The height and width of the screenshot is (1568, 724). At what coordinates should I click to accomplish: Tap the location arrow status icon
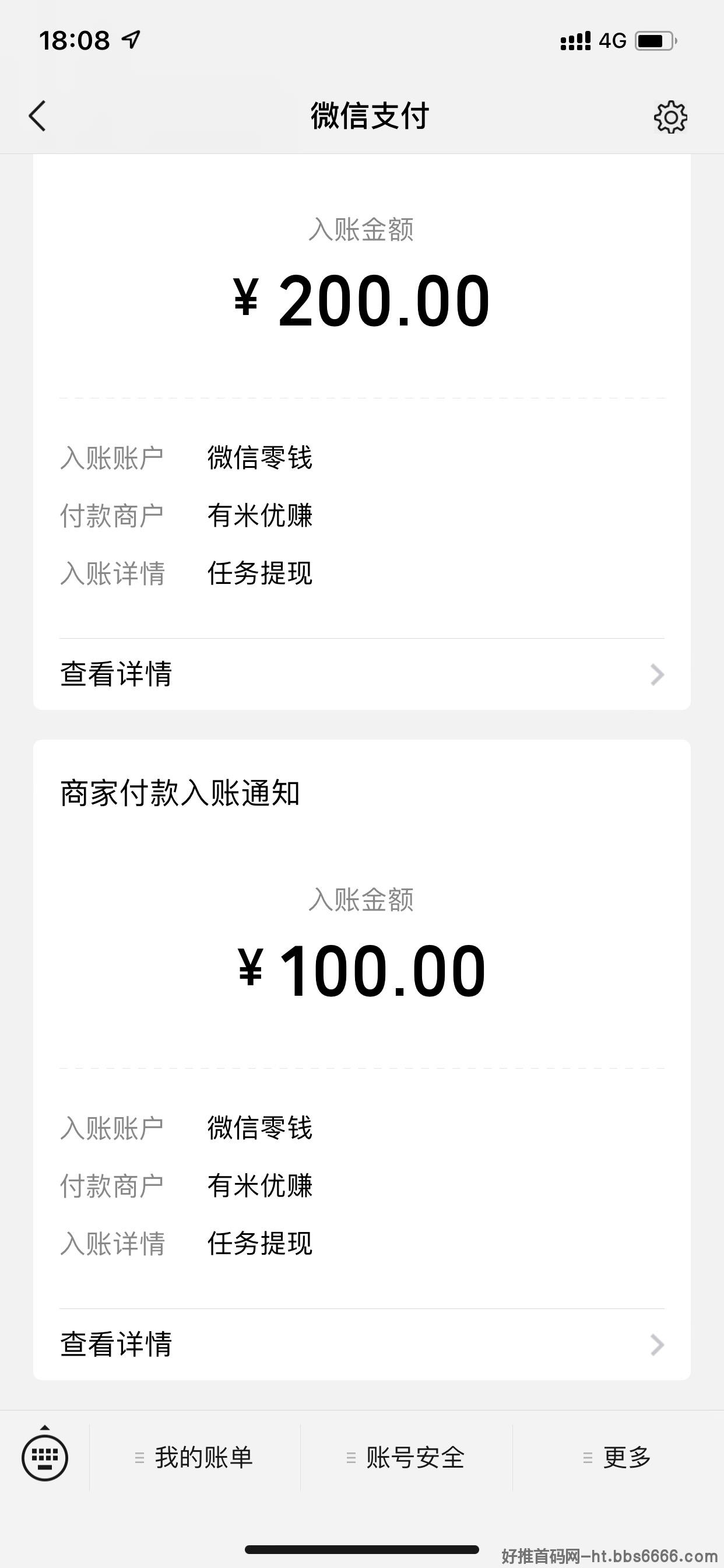(131, 40)
